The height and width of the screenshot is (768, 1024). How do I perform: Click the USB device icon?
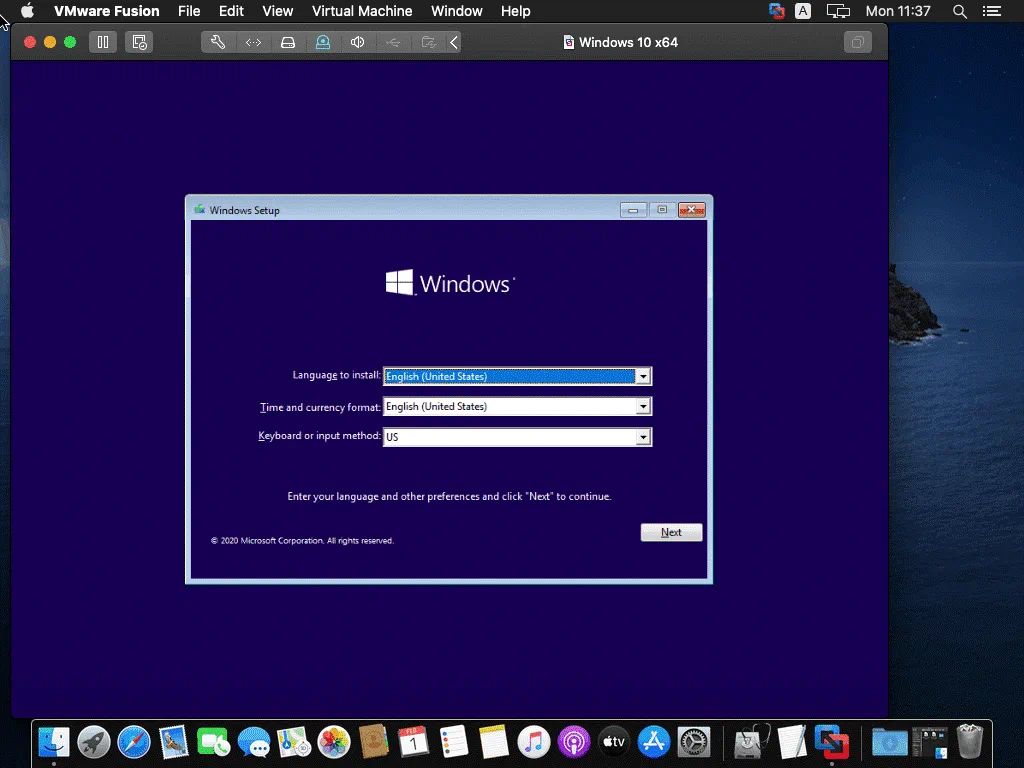(392, 42)
